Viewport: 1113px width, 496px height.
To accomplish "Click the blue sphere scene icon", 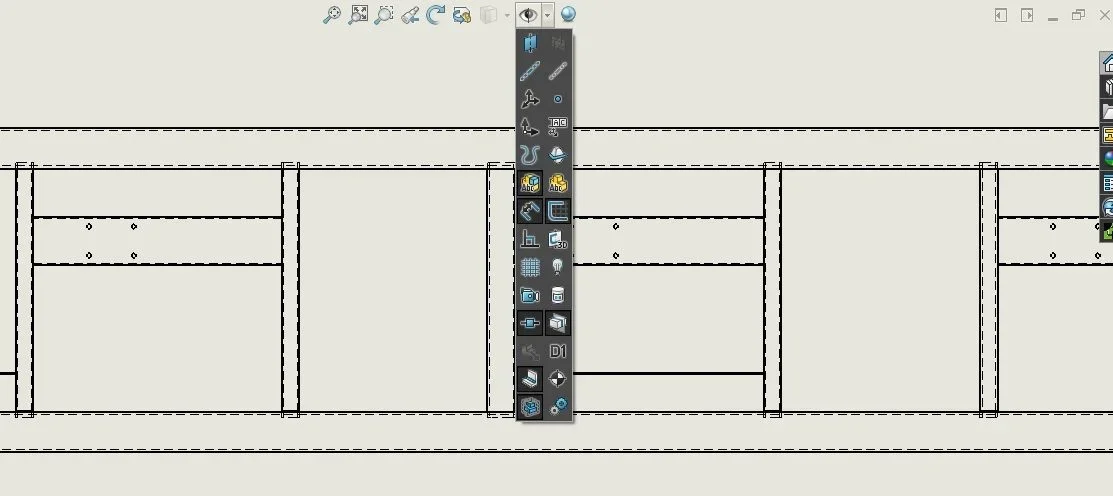I will pos(568,14).
